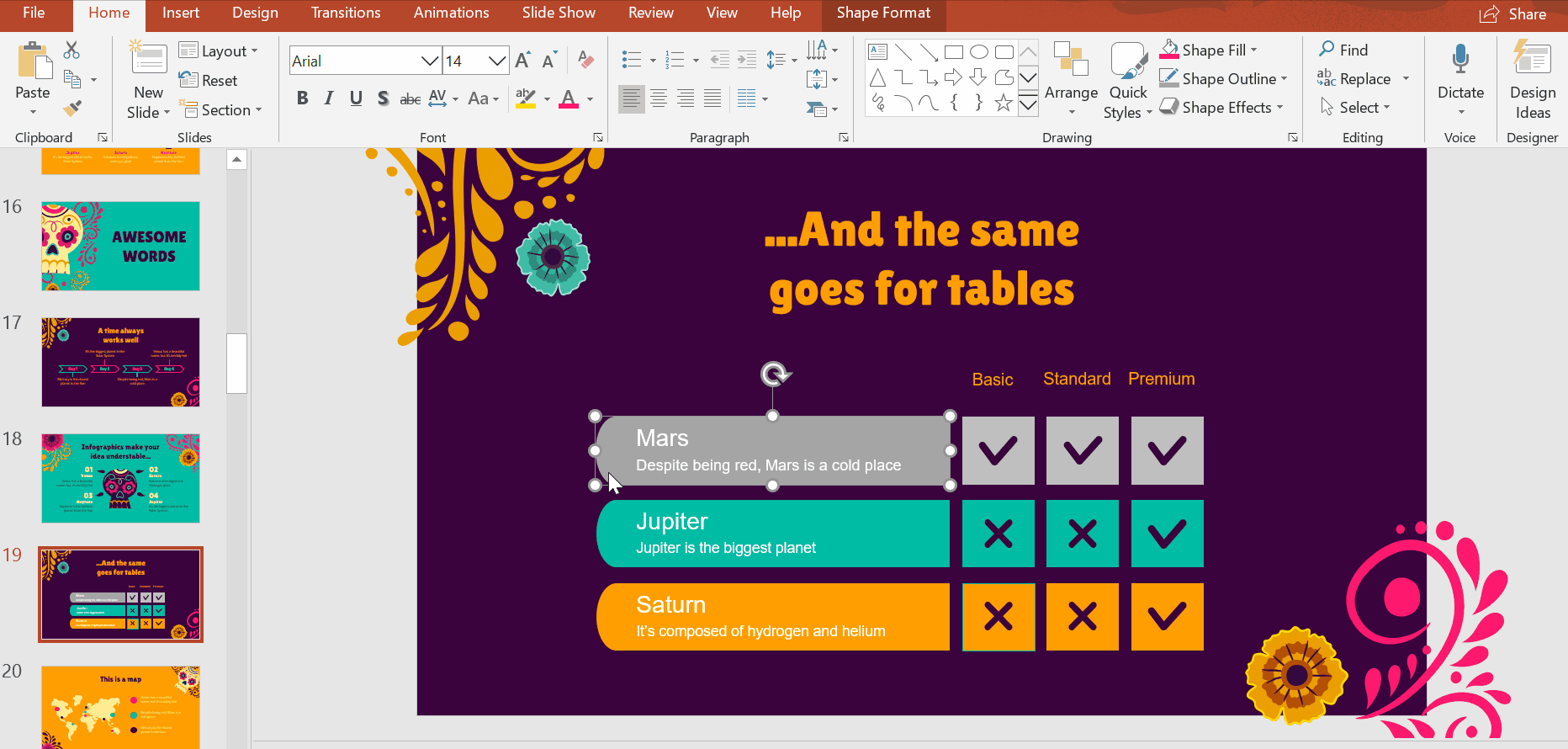Expand the font size dropdown

click(x=497, y=61)
